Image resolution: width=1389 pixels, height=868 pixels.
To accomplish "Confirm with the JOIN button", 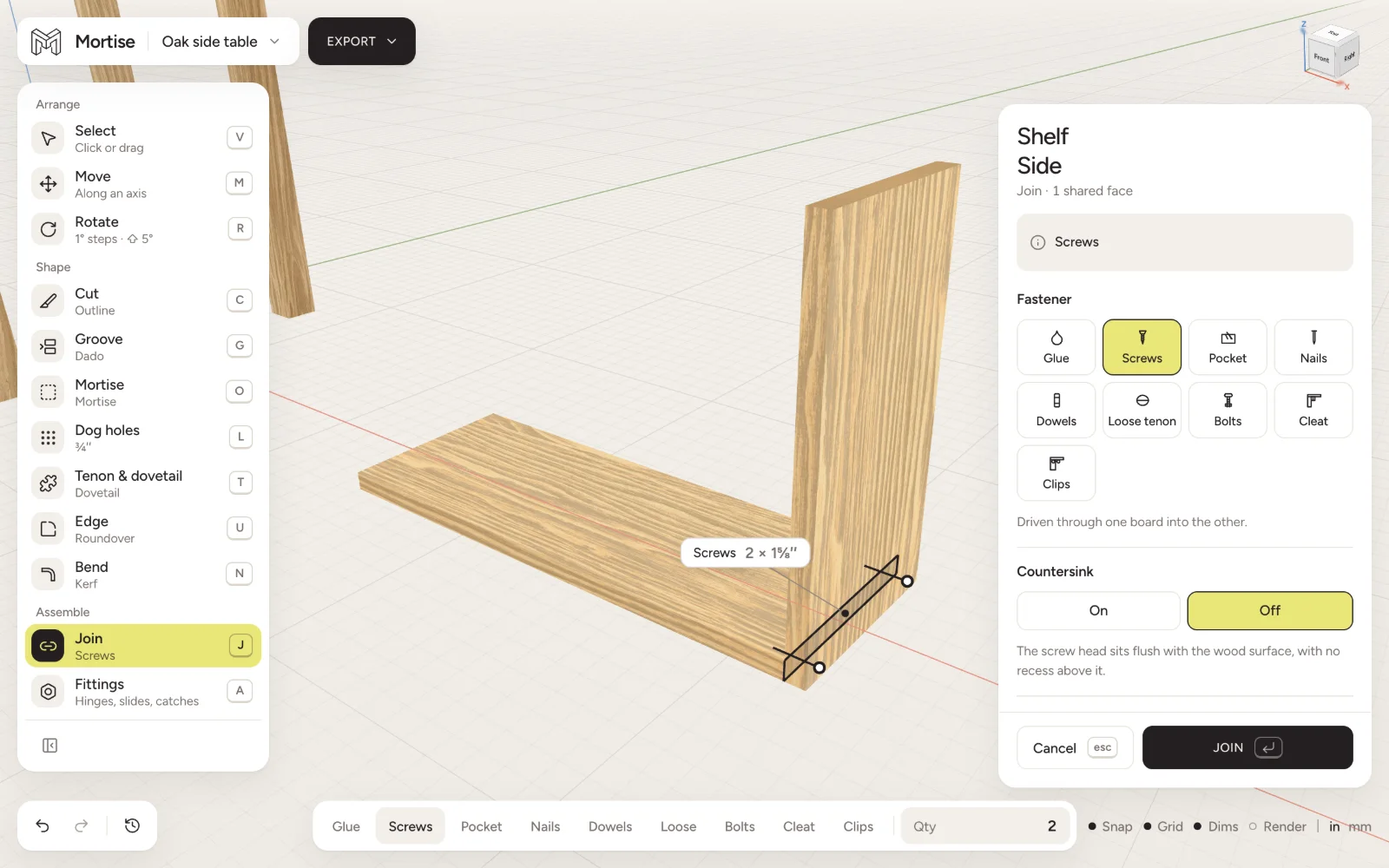I will coord(1247,747).
